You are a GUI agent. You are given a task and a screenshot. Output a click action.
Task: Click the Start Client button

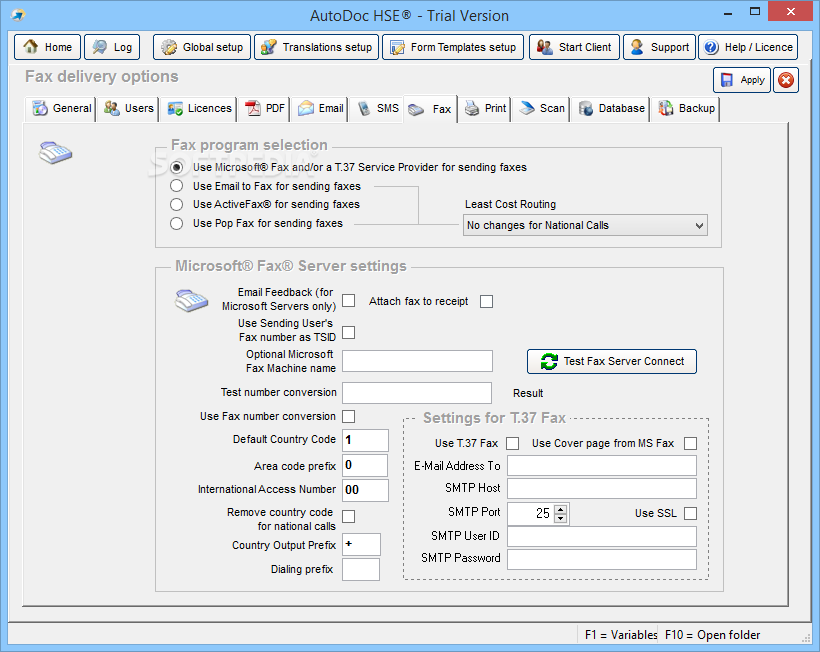click(x=574, y=47)
